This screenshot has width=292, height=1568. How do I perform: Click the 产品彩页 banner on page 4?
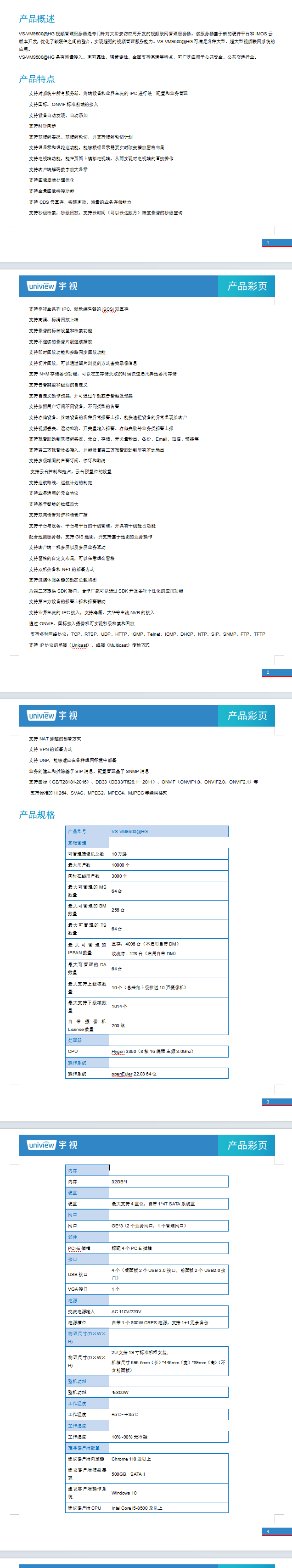247,1145
